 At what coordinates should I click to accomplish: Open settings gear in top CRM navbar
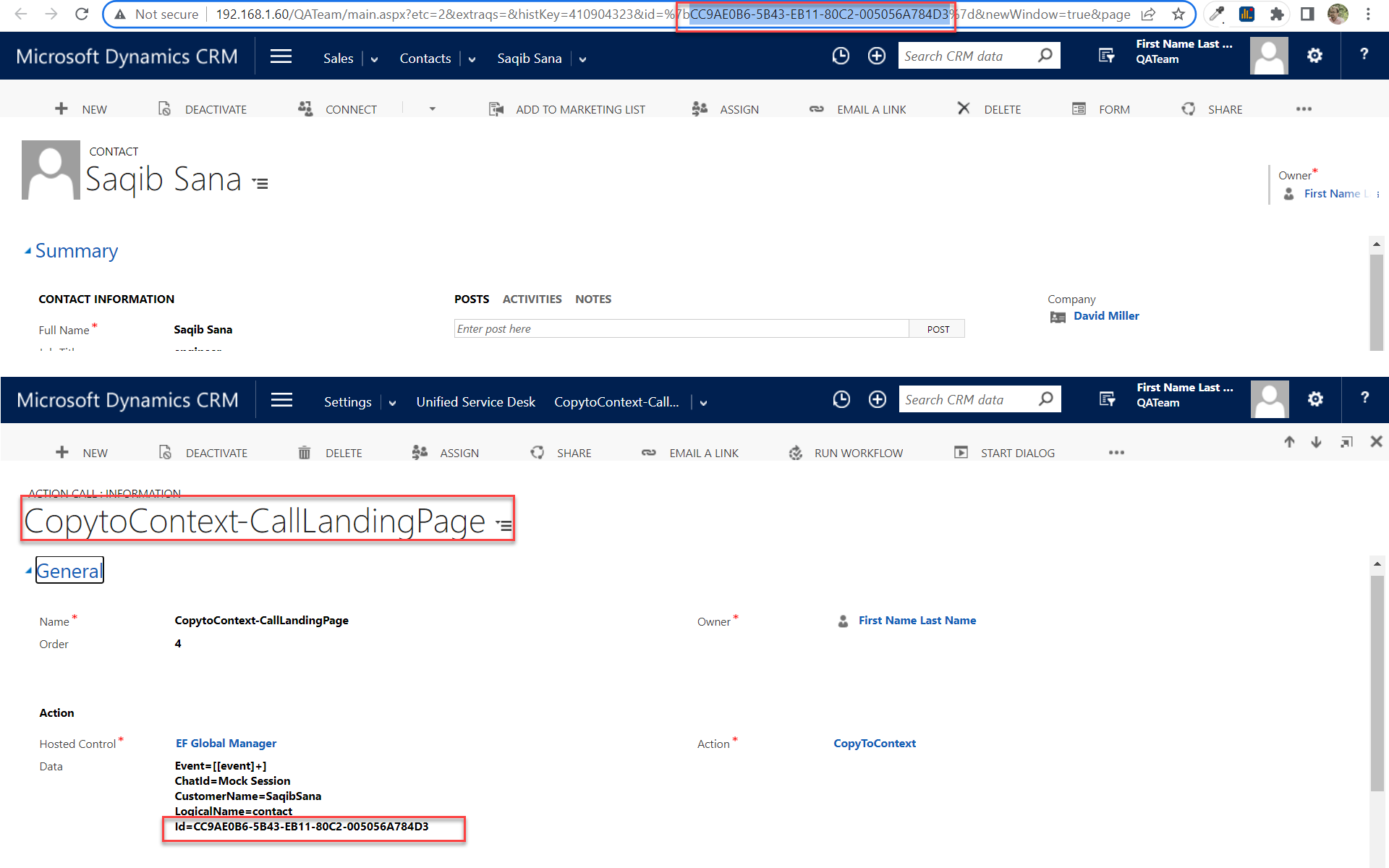[1314, 56]
